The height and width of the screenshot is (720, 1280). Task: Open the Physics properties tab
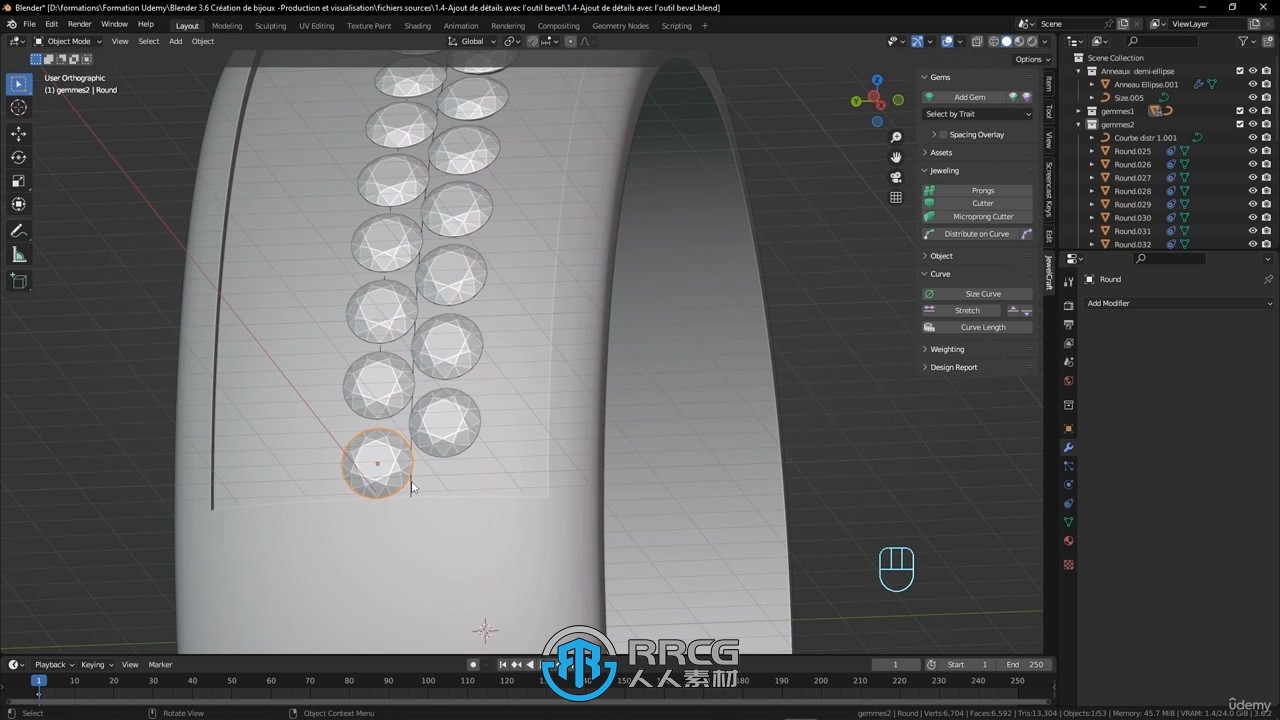click(1068, 485)
